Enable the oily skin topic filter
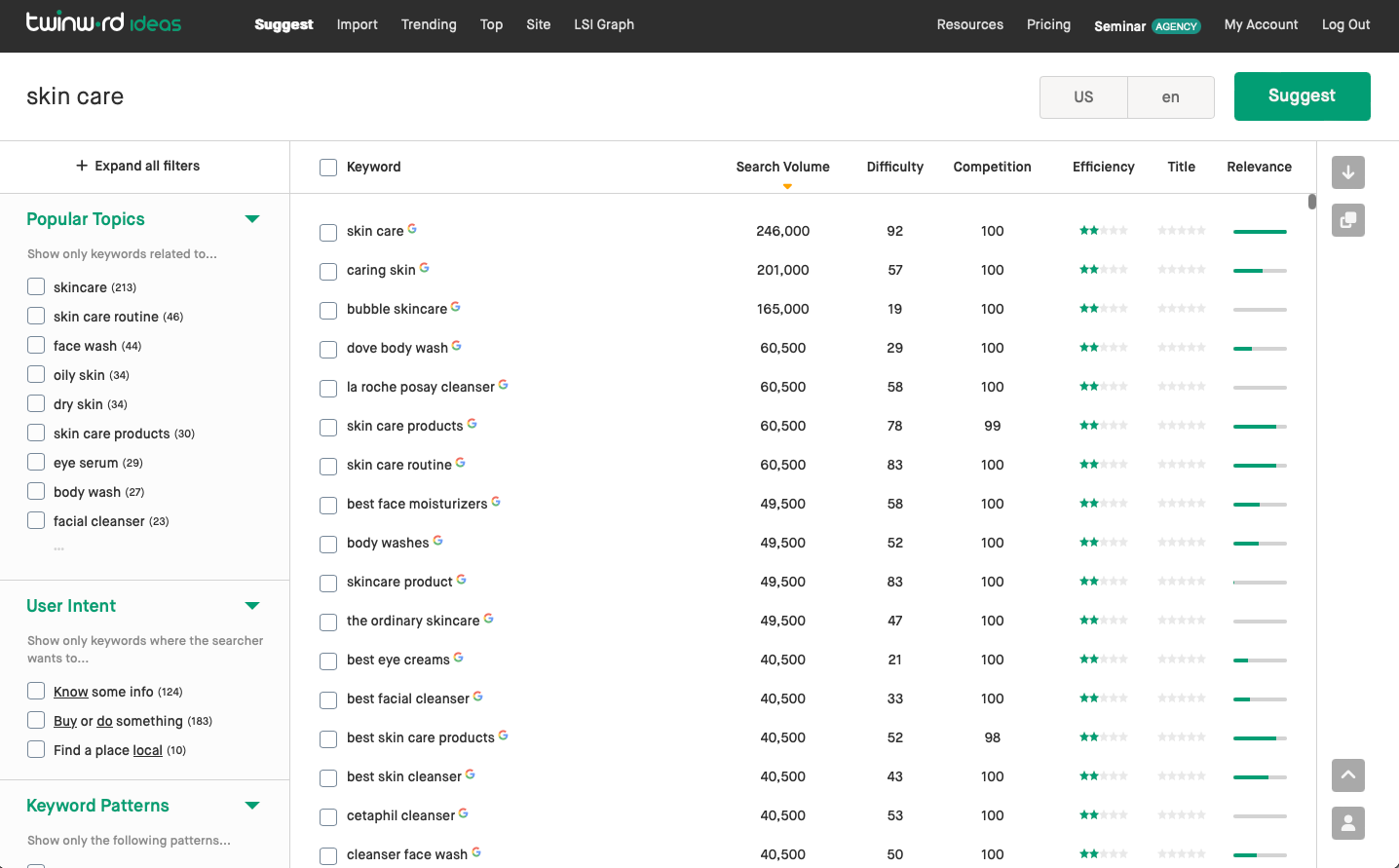Screen dimensions: 1399x868 [36, 374]
